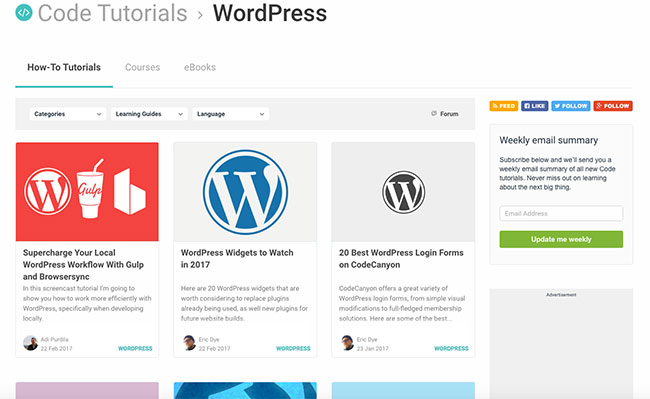Click WORDPRESS tag on the Gulp card
Viewport: 650px width, 399px height.
pos(135,348)
